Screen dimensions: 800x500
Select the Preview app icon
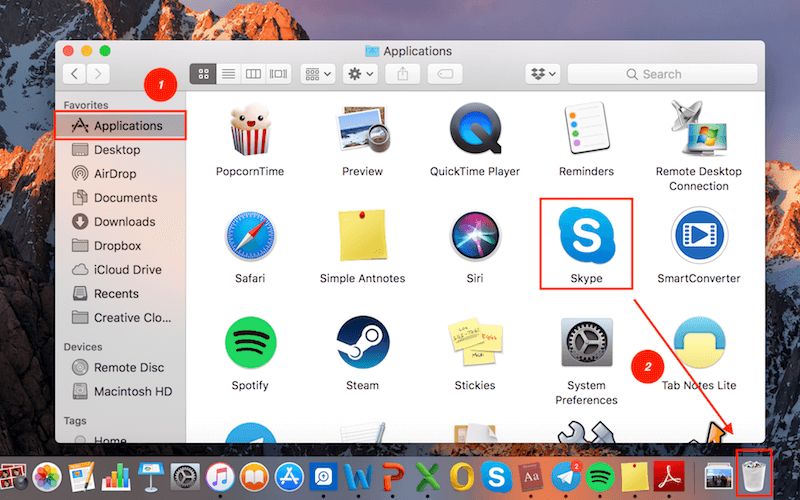click(363, 130)
